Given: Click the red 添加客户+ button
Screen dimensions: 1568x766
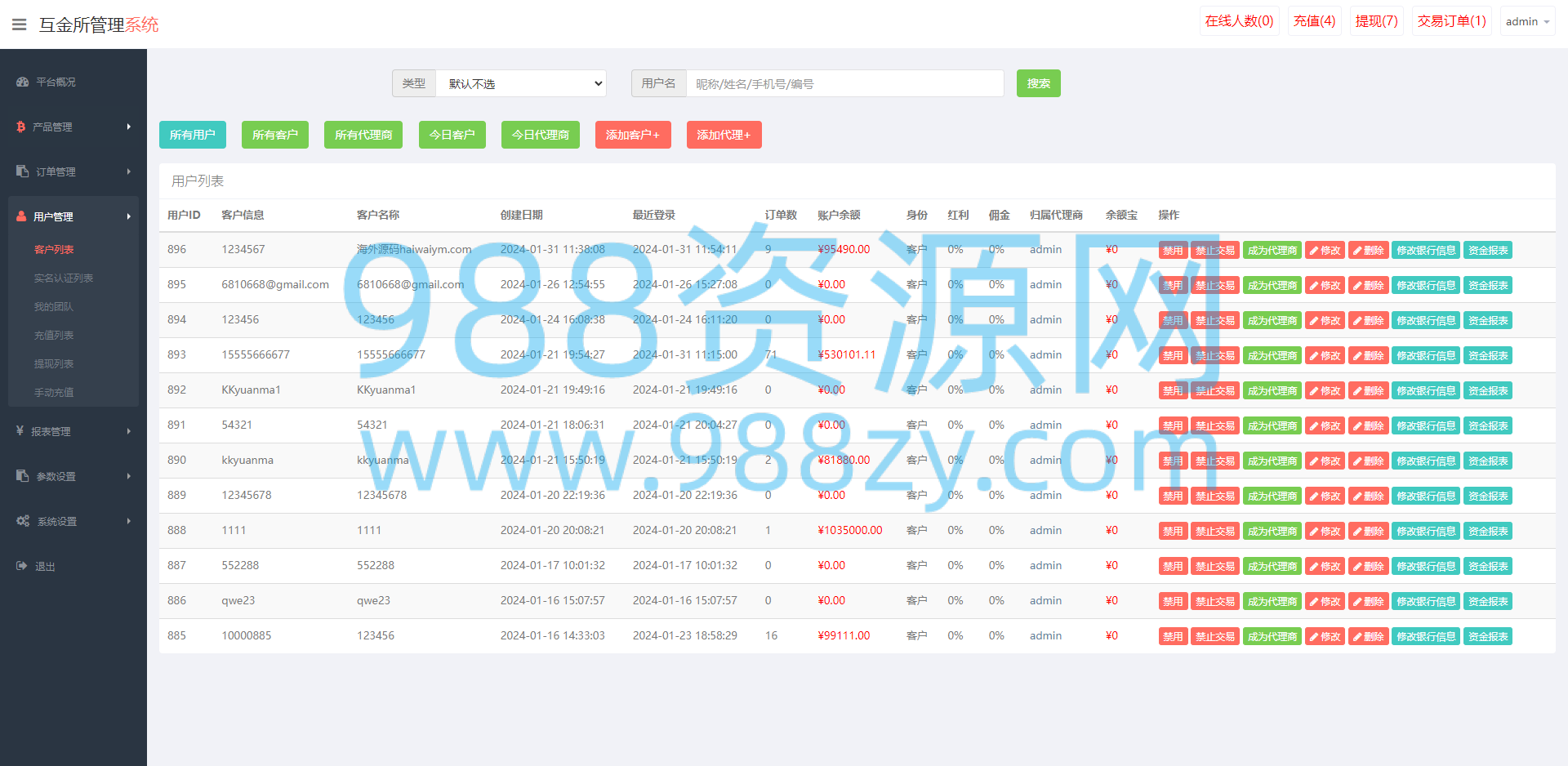Looking at the screenshot, I should coord(633,135).
